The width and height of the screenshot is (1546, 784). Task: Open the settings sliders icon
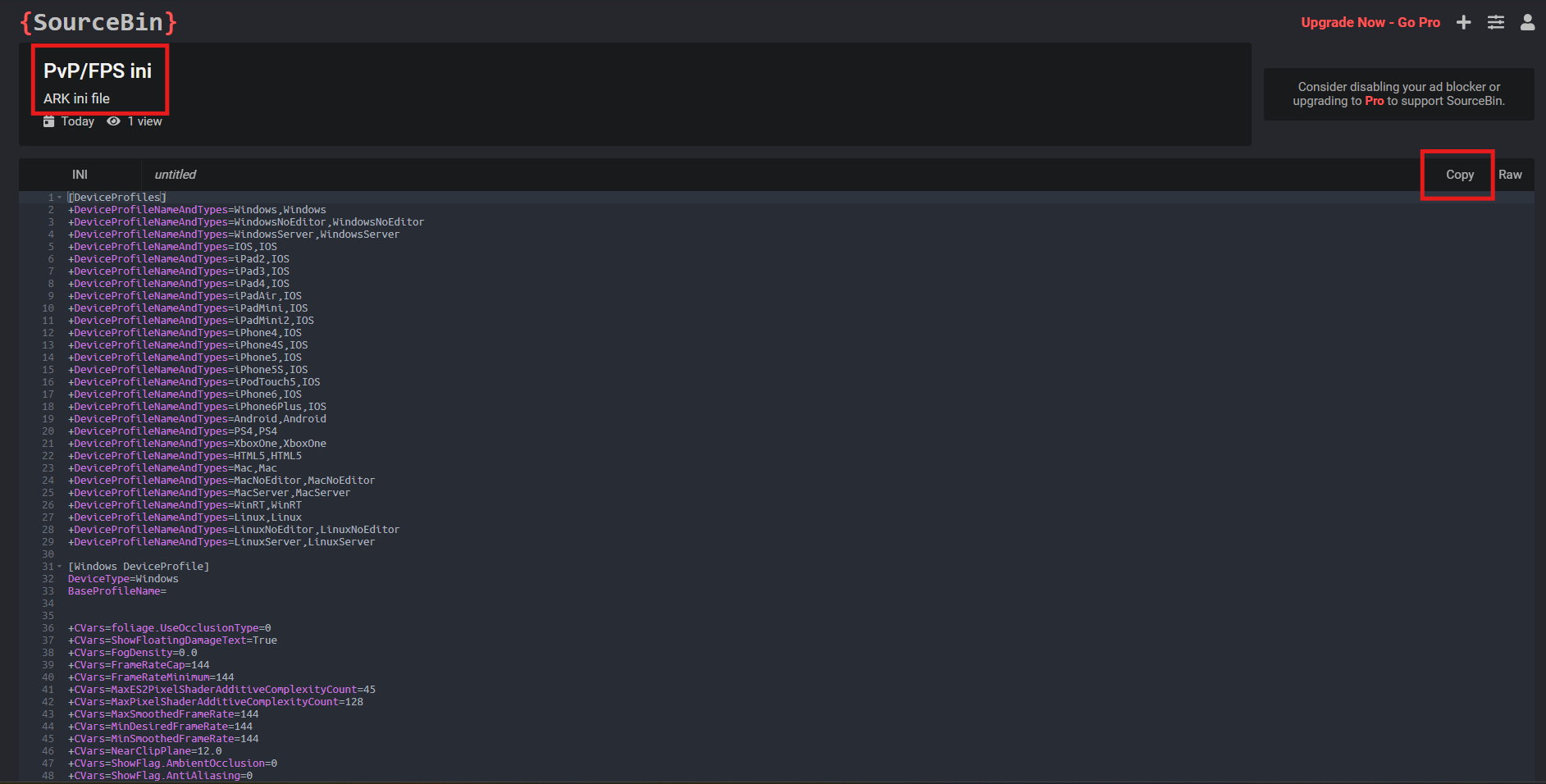[1496, 22]
